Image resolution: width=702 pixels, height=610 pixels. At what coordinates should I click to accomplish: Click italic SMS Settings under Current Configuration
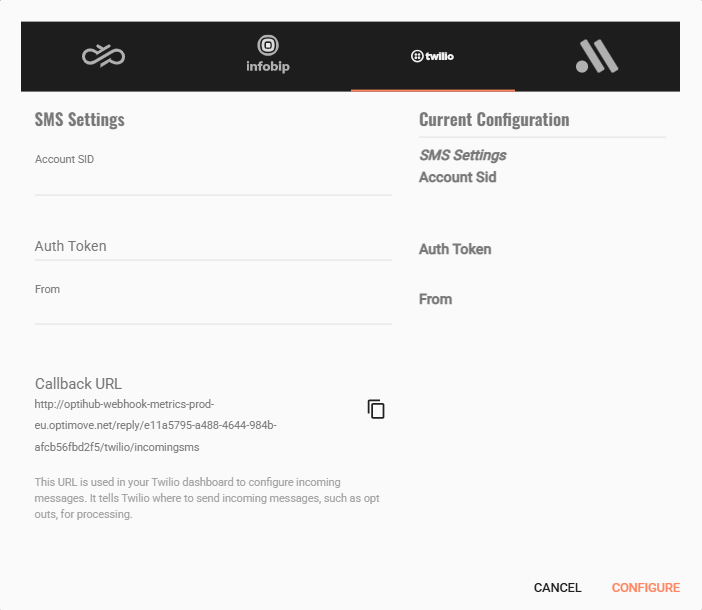pos(463,155)
